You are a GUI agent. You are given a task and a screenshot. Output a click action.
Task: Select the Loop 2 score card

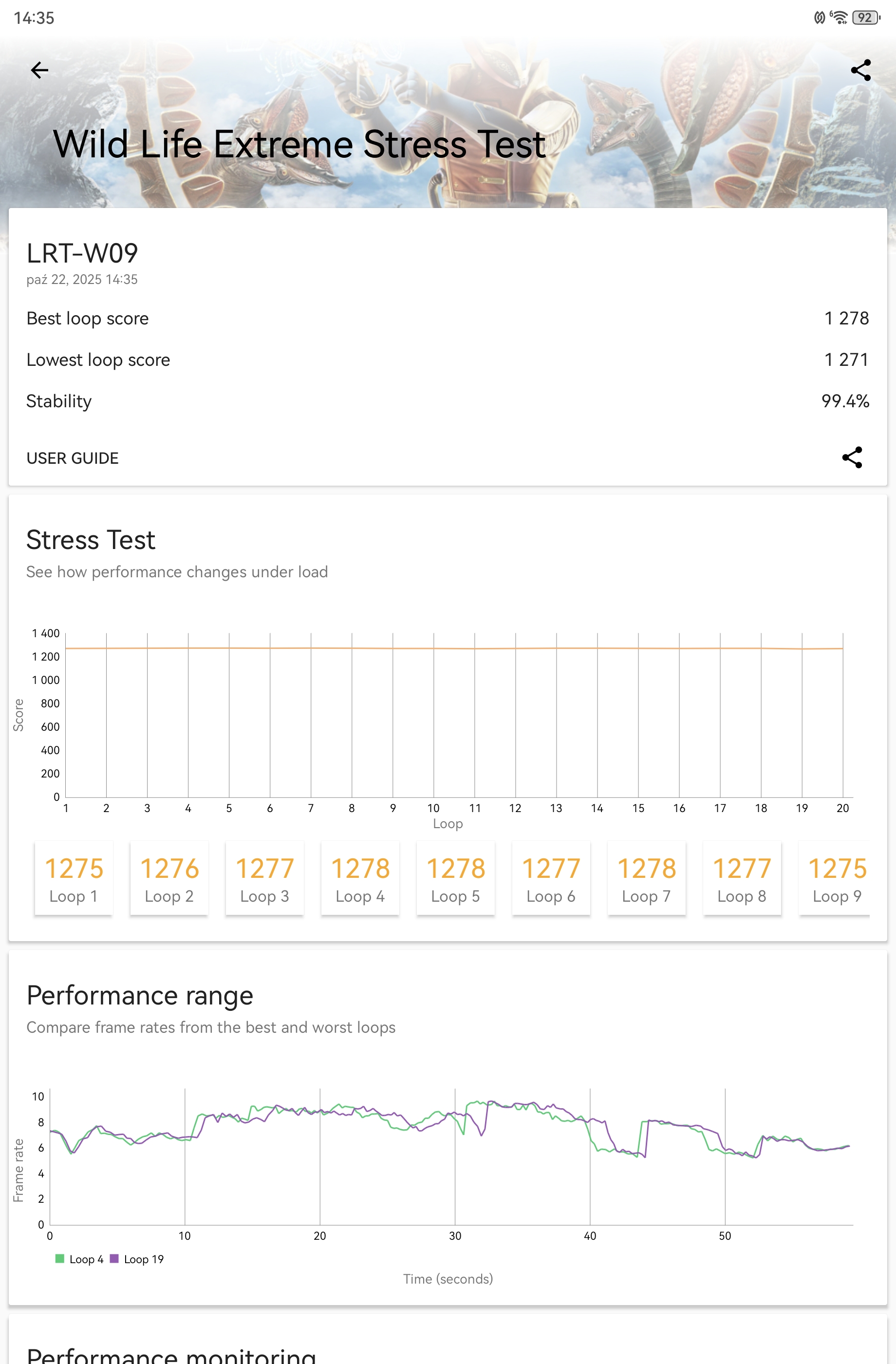point(169,878)
